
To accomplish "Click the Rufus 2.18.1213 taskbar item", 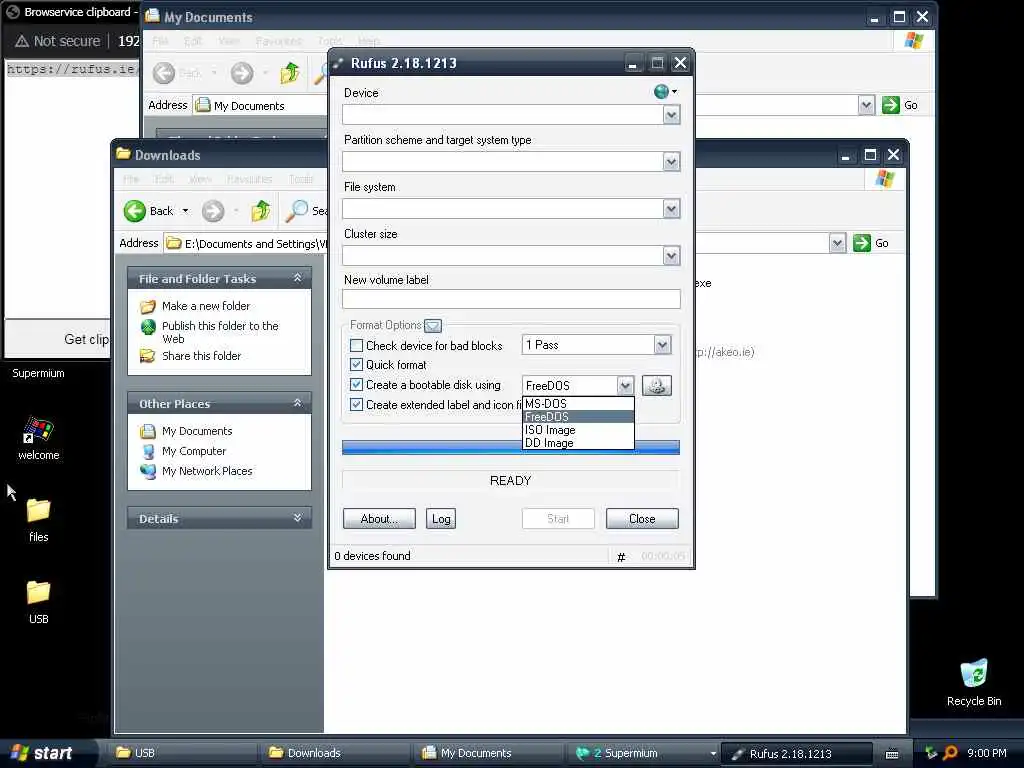I will (x=797, y=753).
